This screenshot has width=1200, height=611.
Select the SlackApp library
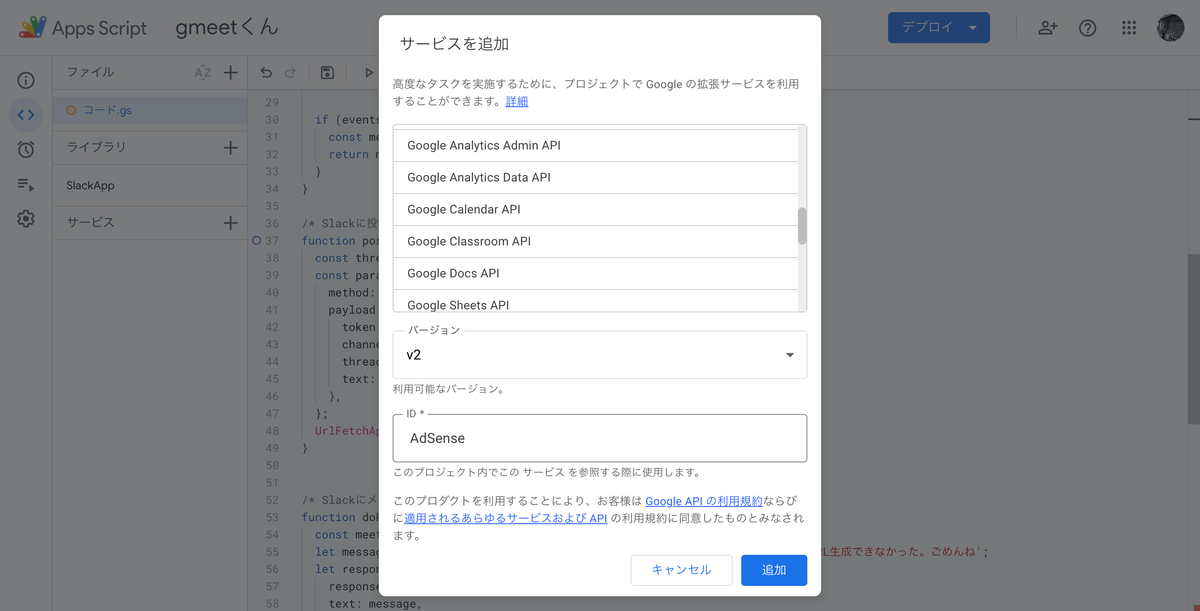click(x=90, y=185)
